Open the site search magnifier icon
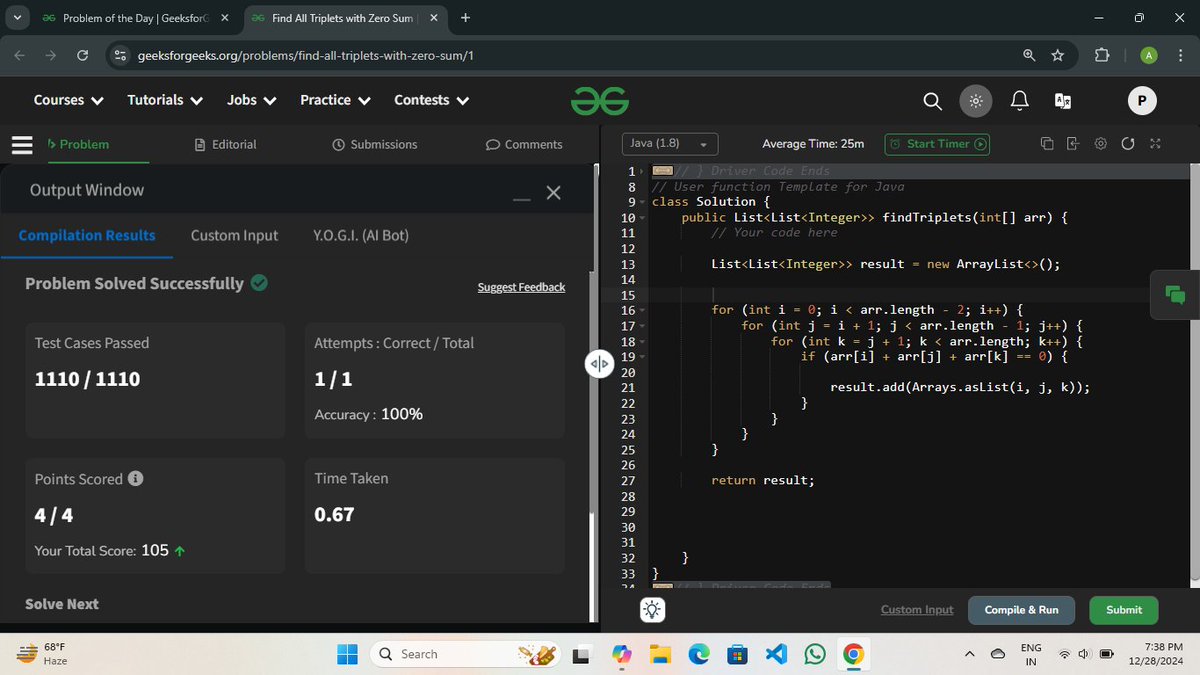The image size is (1200, 675). click(x=932, y=101)
